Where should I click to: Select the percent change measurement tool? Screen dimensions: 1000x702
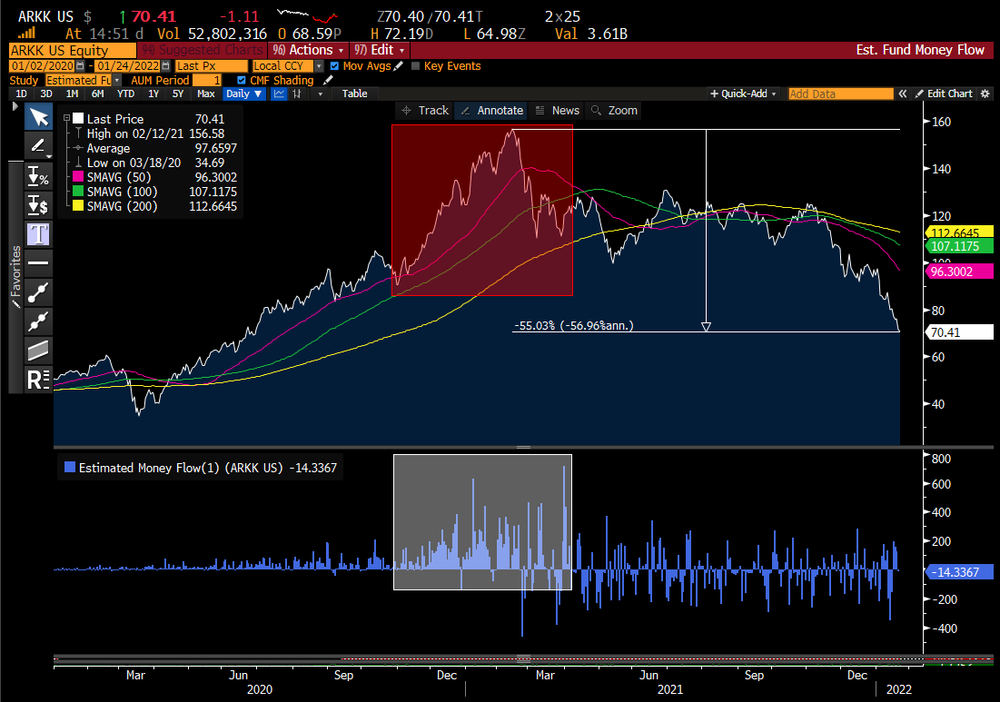click(38, 176)
